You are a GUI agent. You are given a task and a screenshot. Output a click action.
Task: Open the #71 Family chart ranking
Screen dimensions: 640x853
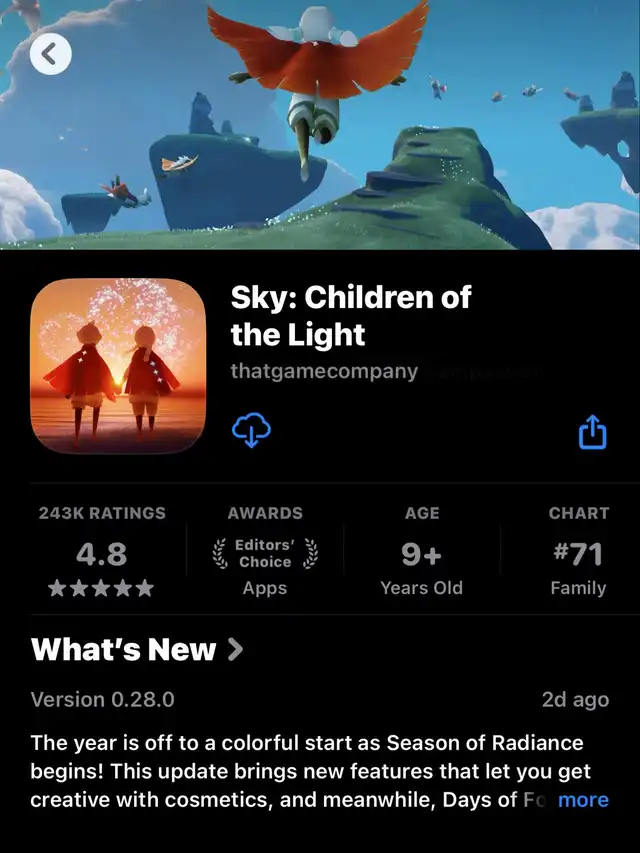click(x=578, y=551)
